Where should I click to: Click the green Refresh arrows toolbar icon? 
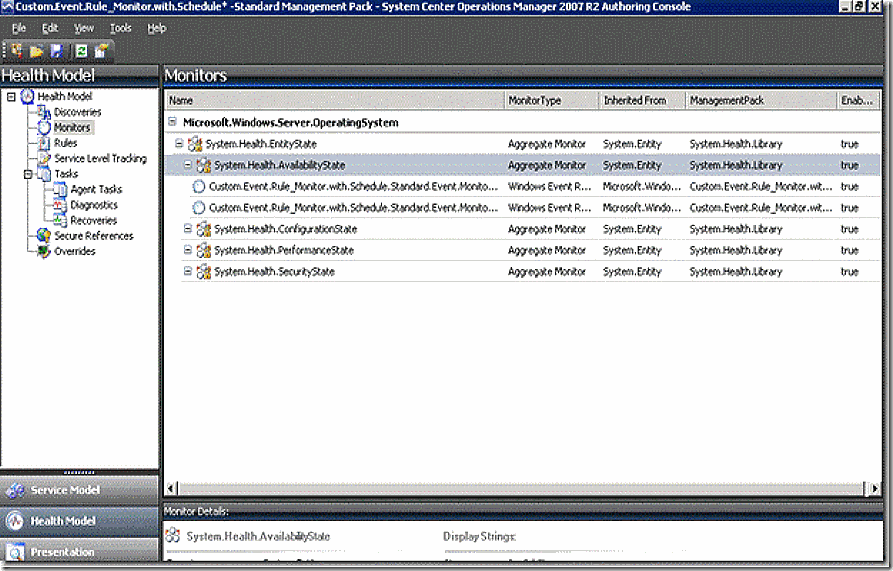point(81,51)
